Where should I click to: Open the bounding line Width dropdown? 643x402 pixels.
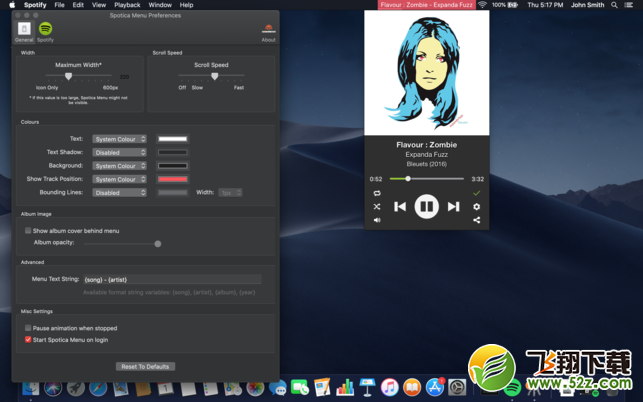coord(230,192)
